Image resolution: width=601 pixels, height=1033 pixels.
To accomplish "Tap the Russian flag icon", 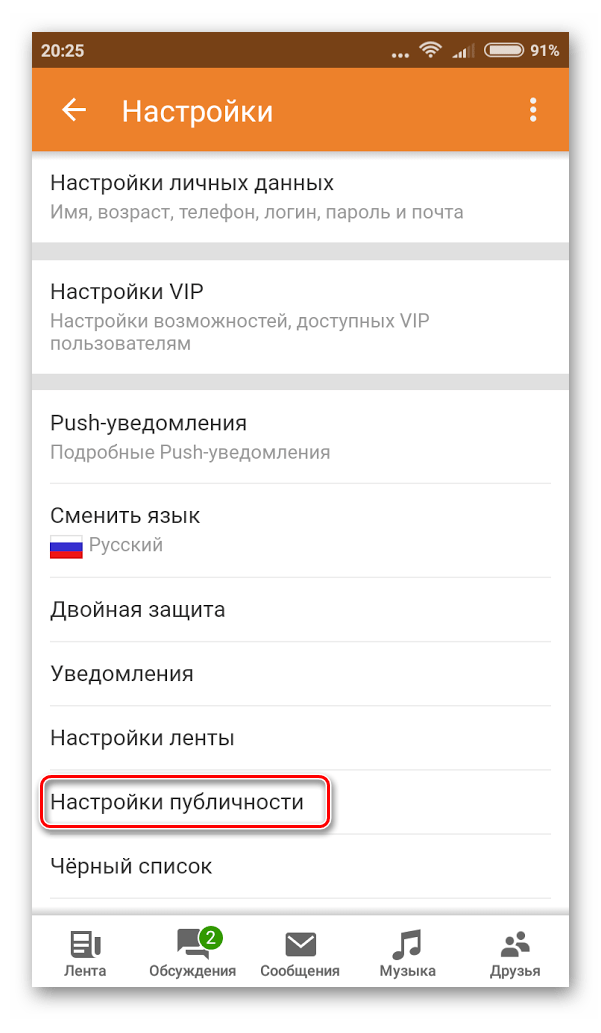I will tap(66, 547).
